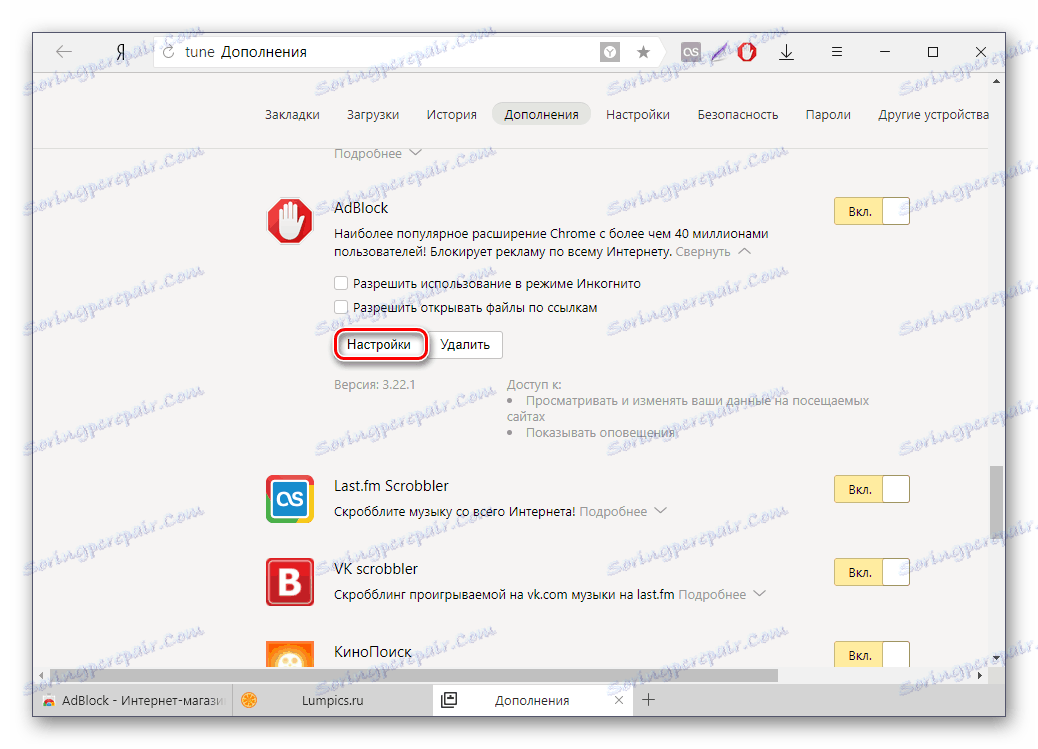Click the horizontal scrollbar thumb
Viewport: 1038px width, 749px height.
[414, 675]
